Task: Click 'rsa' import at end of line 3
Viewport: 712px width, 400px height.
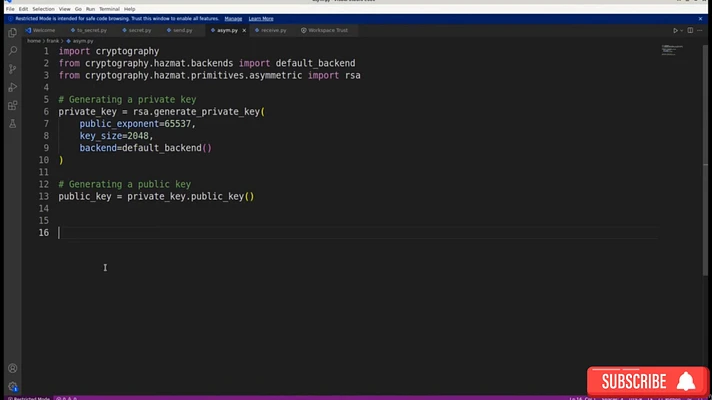Action: [x=352, y=75]
